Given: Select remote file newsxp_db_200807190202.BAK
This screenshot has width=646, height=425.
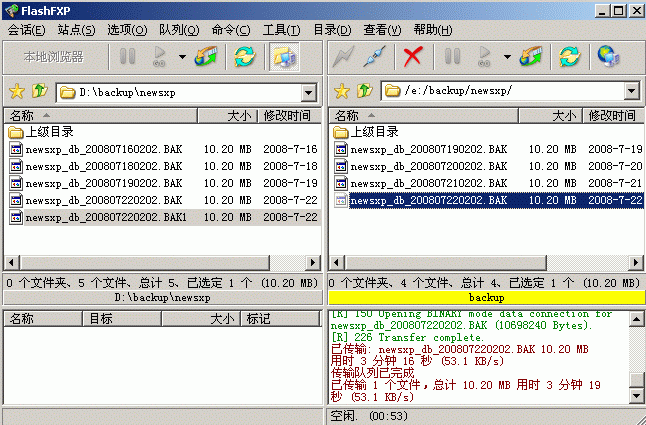Looking at the screenshot, I should pos(488,149).
